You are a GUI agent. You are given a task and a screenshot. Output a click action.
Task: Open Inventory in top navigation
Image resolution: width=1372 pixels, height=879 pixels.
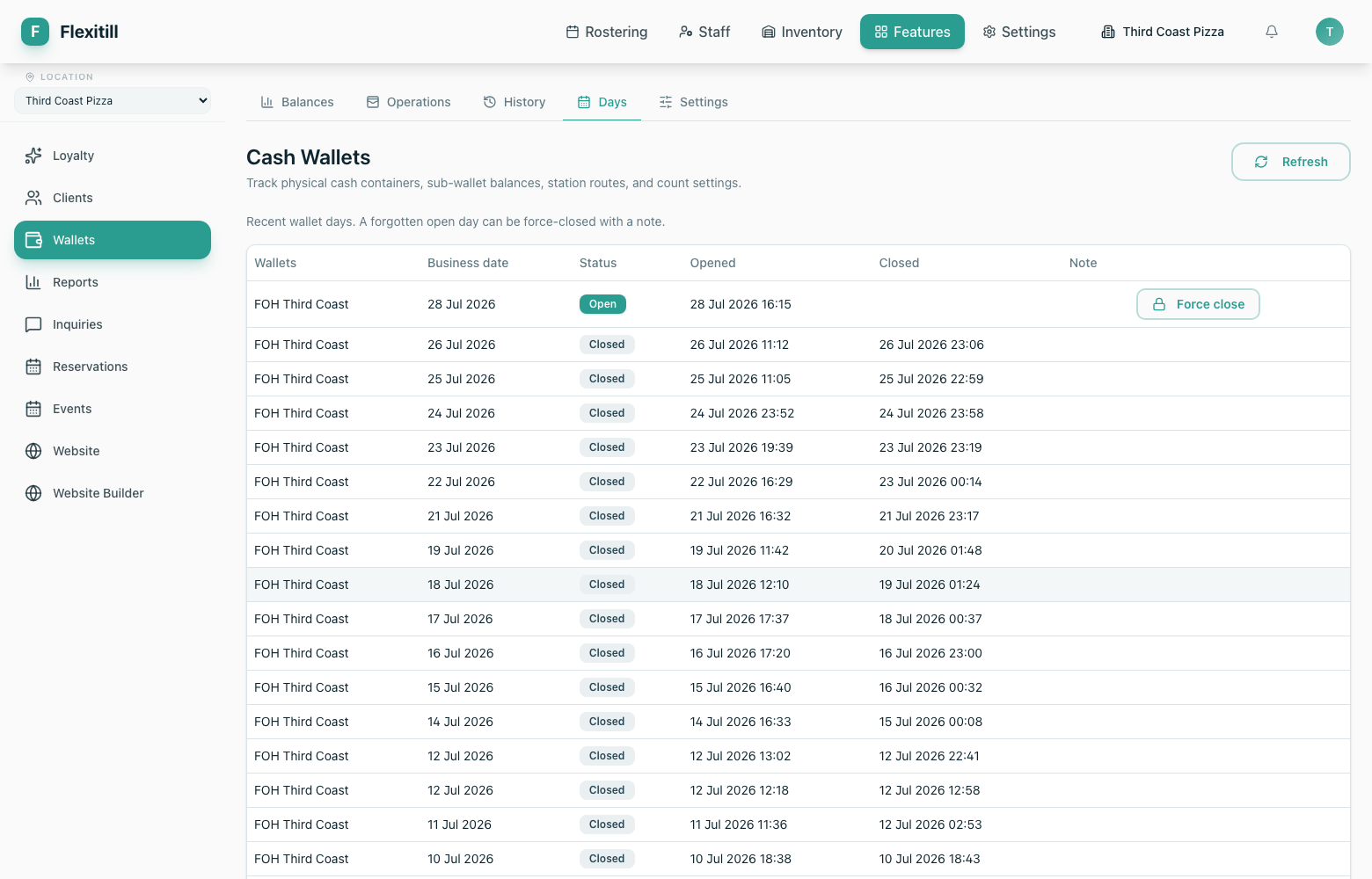point(802,32)
